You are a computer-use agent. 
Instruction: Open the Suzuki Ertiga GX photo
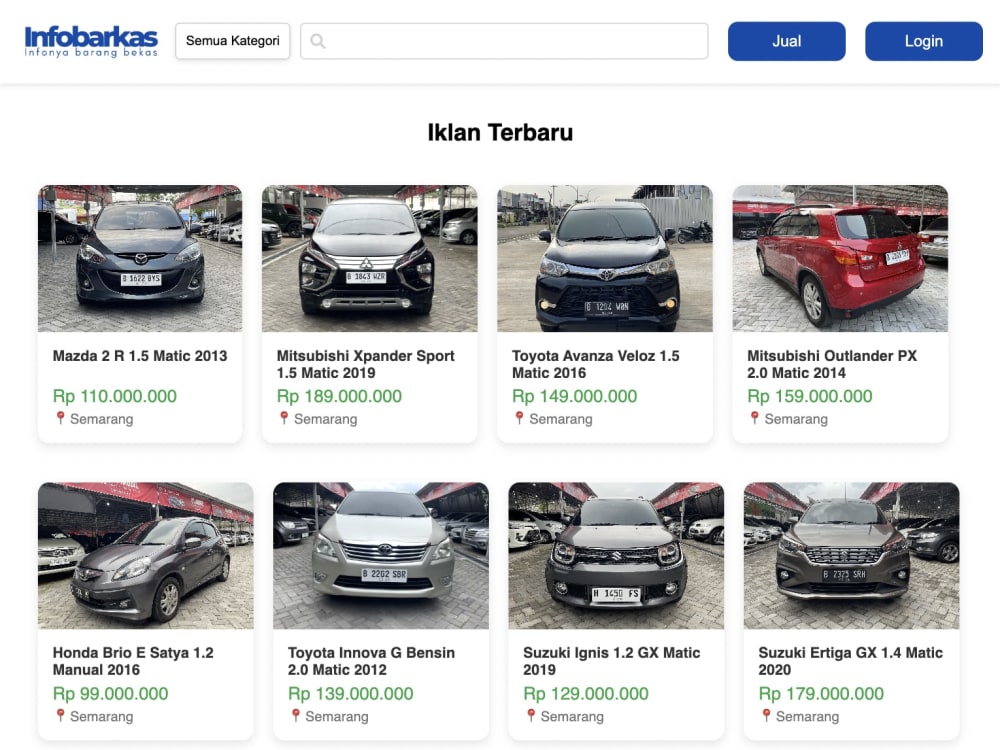(851, 555)
